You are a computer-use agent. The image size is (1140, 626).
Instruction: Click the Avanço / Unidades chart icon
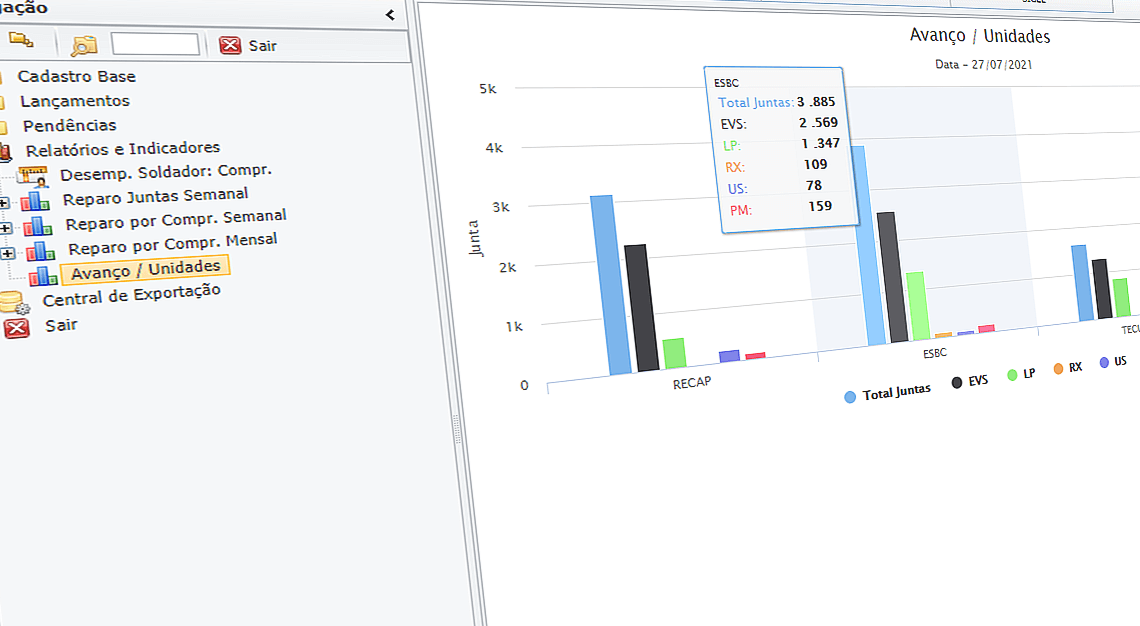43,275
